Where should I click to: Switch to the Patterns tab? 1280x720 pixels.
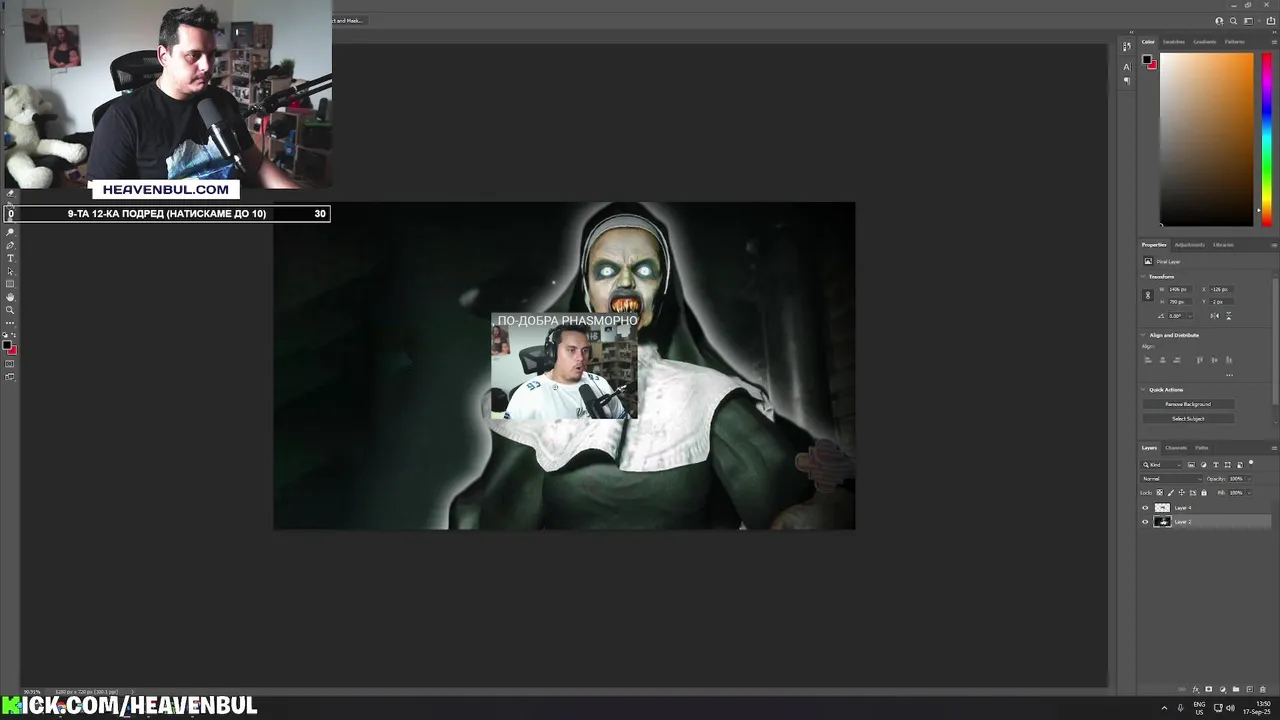pyautogui.click(x=1235, y=42)
